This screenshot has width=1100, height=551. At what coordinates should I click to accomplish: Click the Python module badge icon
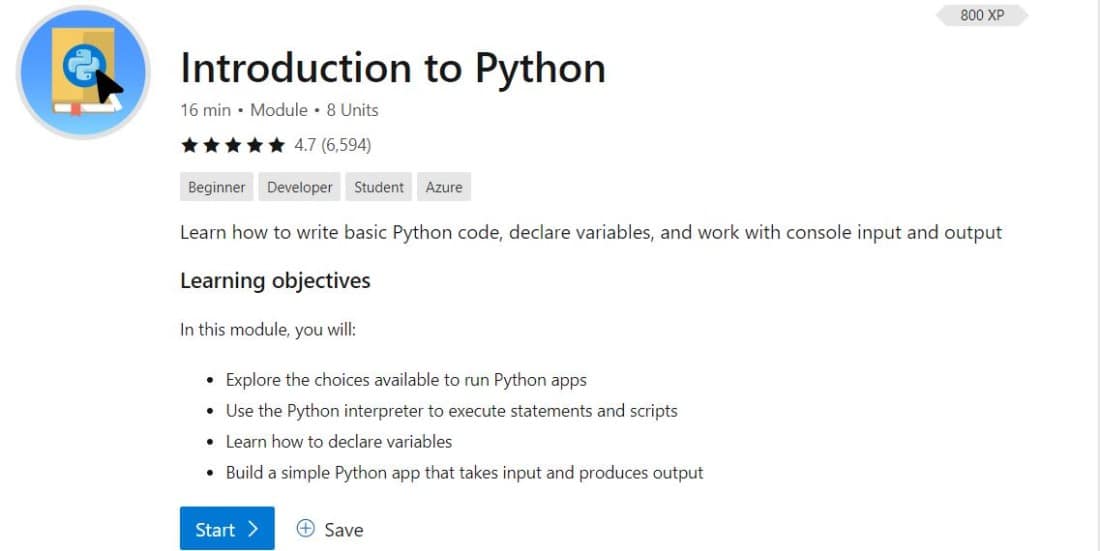click(x=83, y=72)
